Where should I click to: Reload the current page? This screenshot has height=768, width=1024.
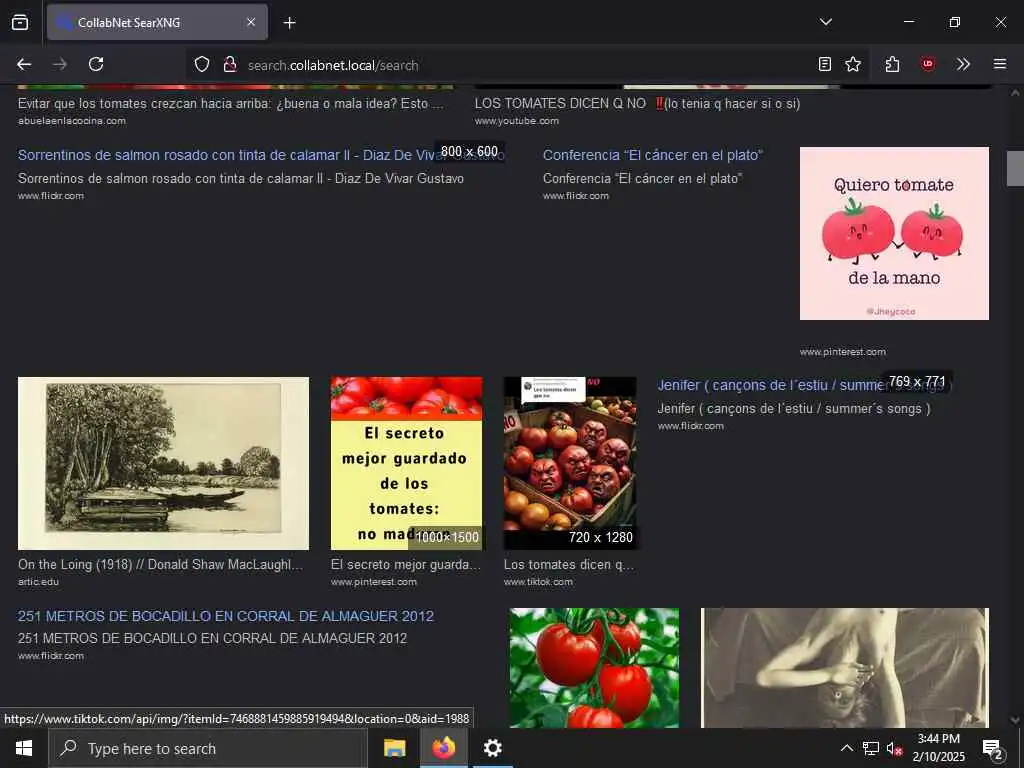pos(96,64)
